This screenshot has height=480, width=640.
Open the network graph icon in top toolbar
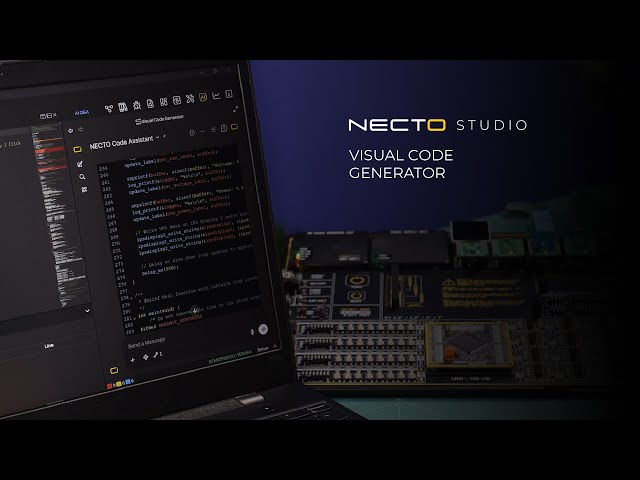point(109,109)
